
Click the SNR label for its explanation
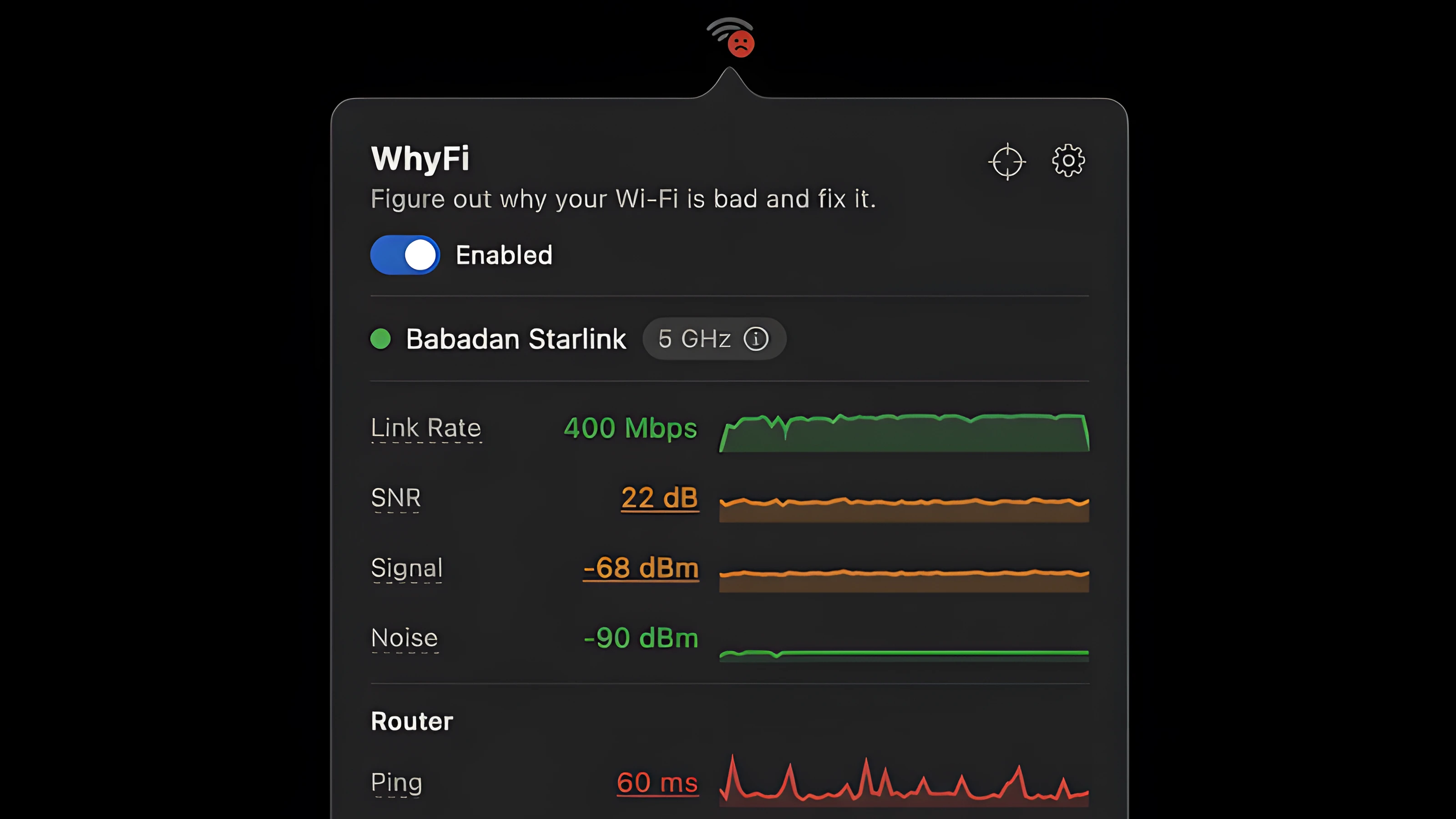[396, 499]
